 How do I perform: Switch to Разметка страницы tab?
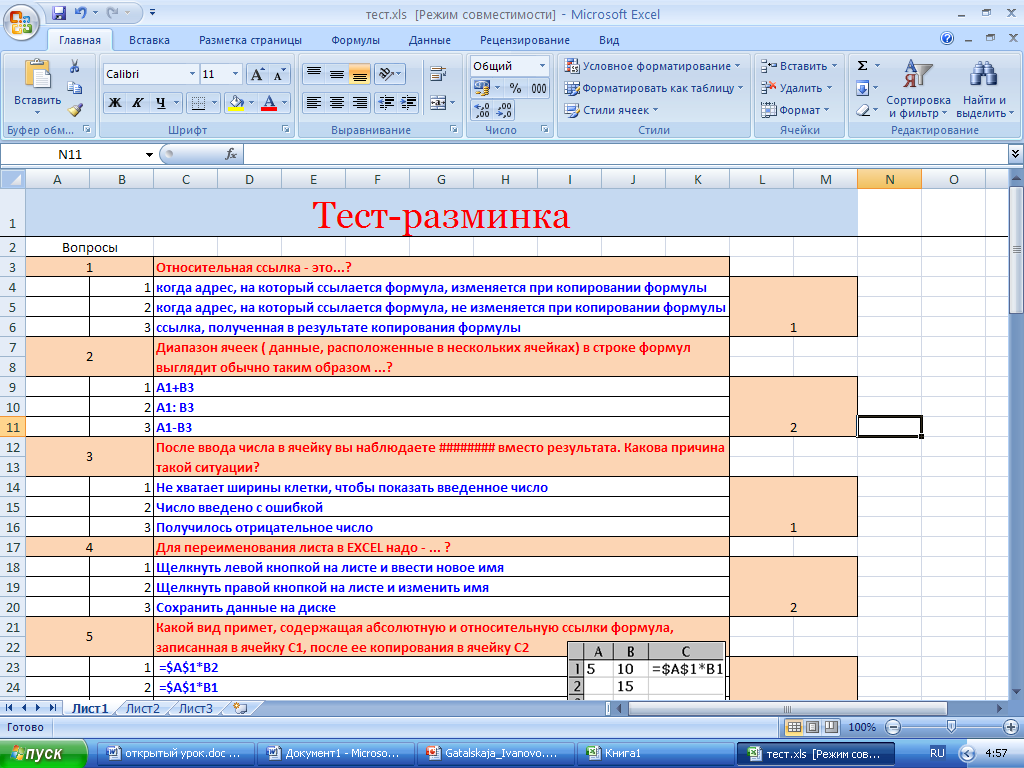tap(250, 40)
